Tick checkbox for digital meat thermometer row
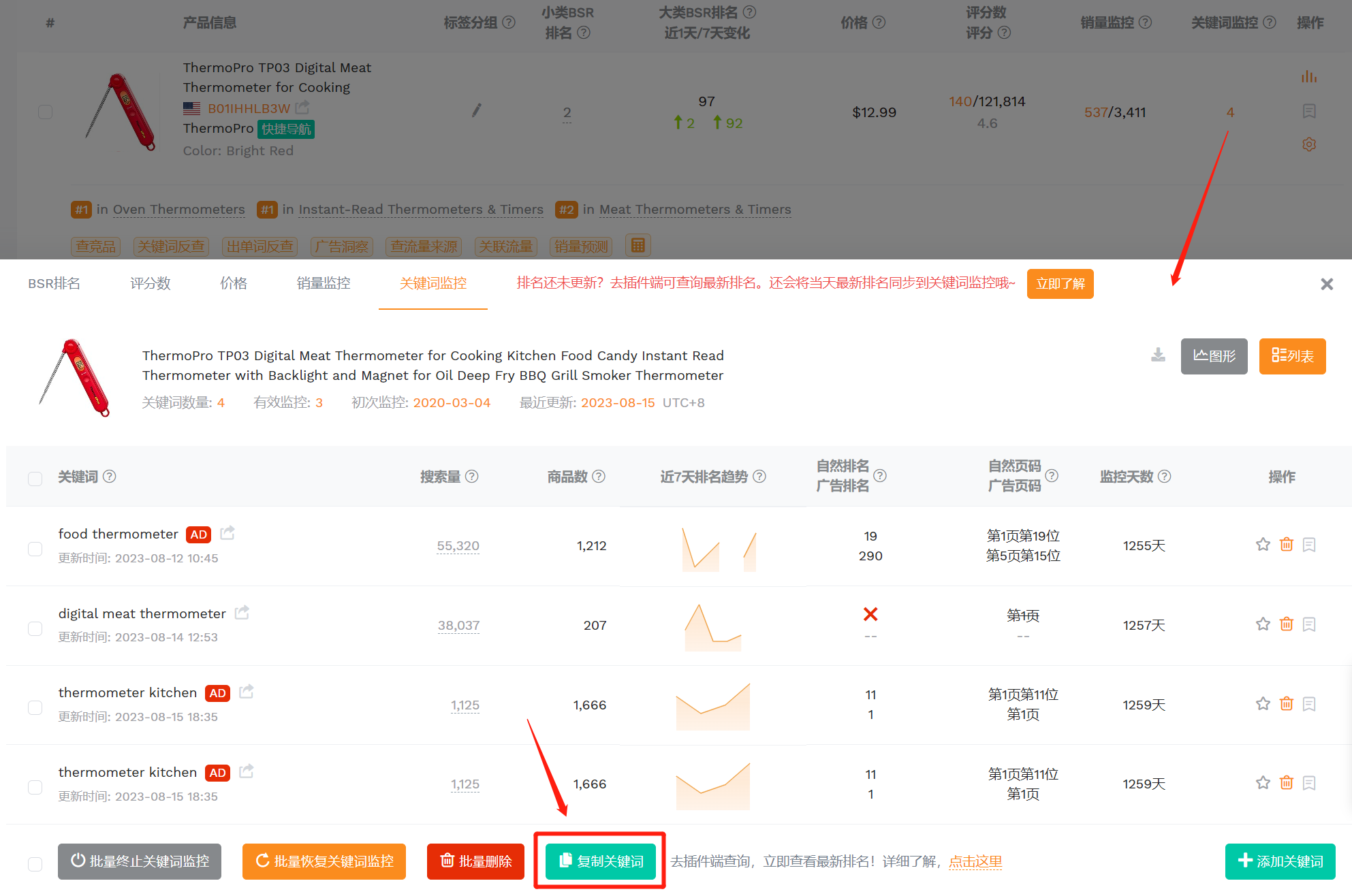1352x896 pixels. pyautogui.click(x=35, y=628)
